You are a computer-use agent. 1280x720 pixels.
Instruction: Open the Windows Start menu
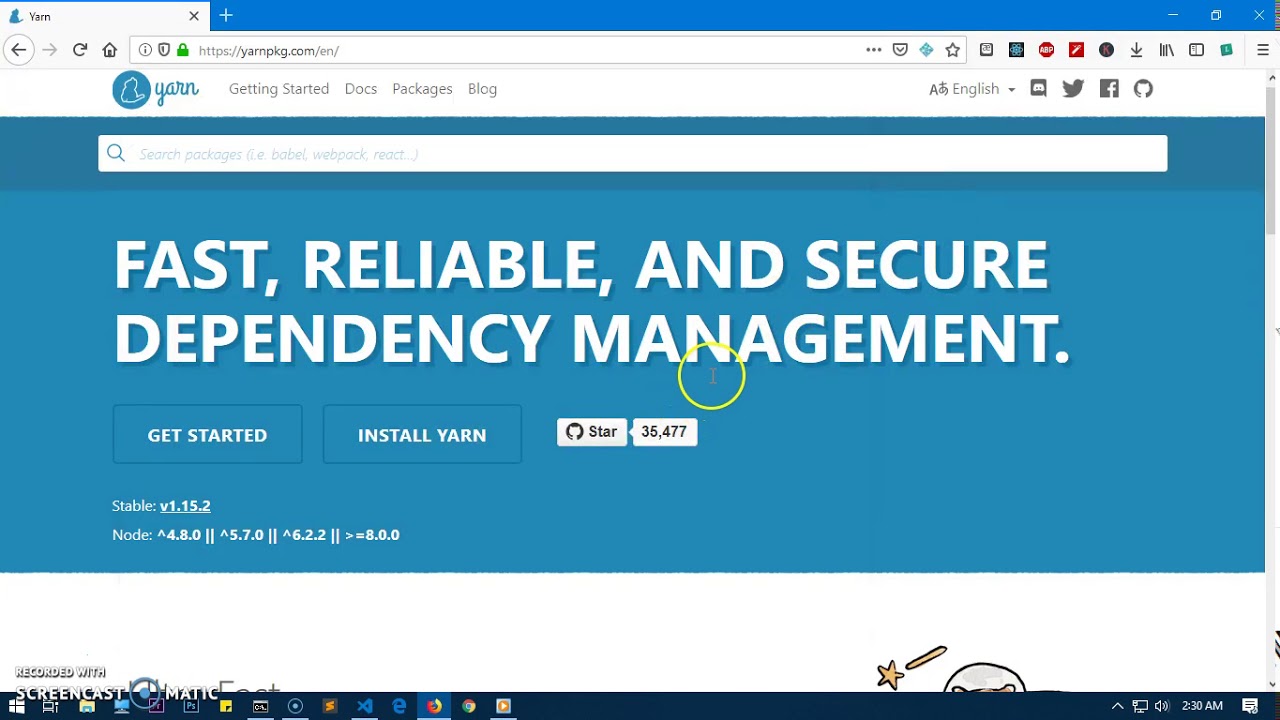pos(17,706)
